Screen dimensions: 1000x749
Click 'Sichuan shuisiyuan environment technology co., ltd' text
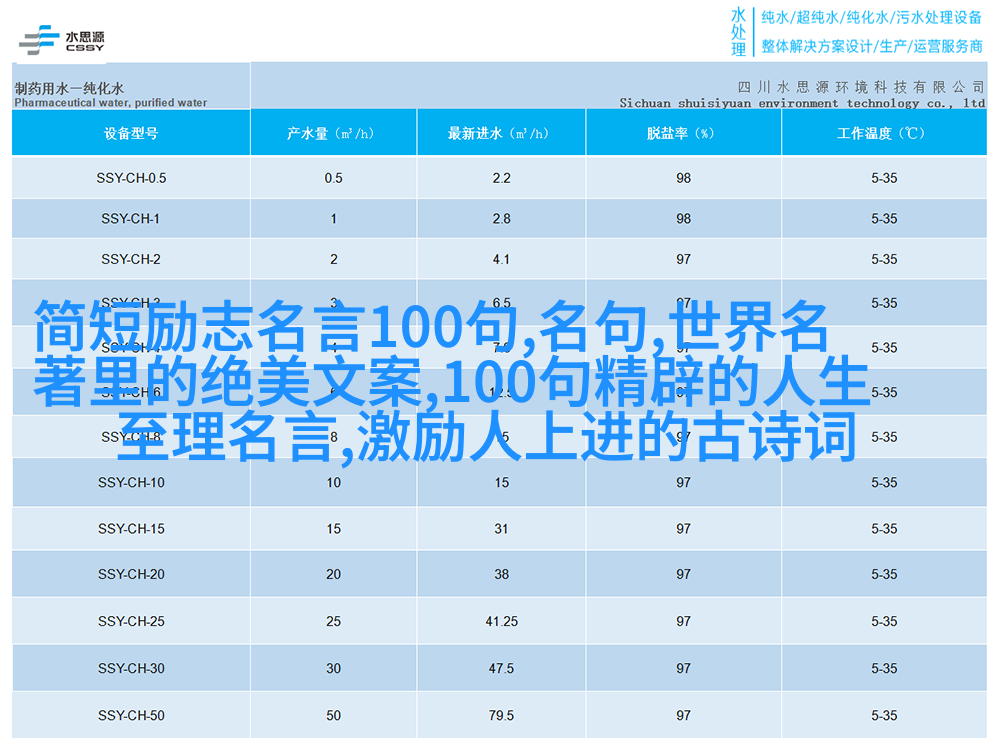[802, 103]
